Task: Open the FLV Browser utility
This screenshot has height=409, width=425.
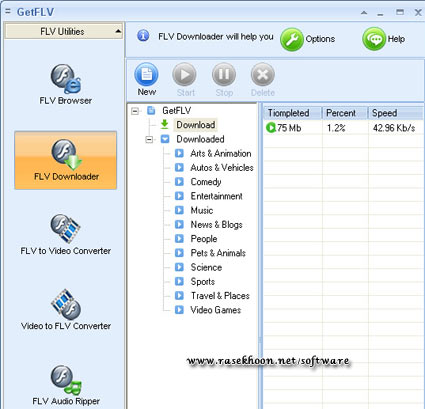Action: tap(66, 85)
